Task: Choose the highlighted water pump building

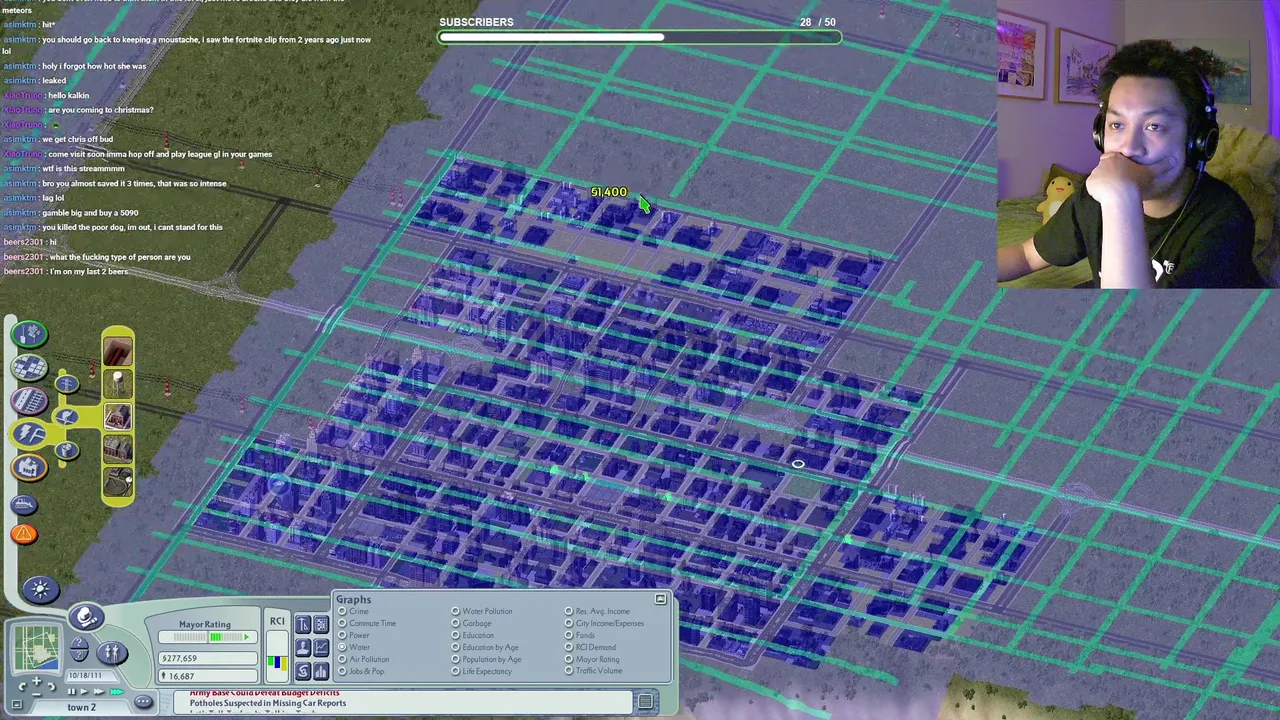Action: coord(118,416)
